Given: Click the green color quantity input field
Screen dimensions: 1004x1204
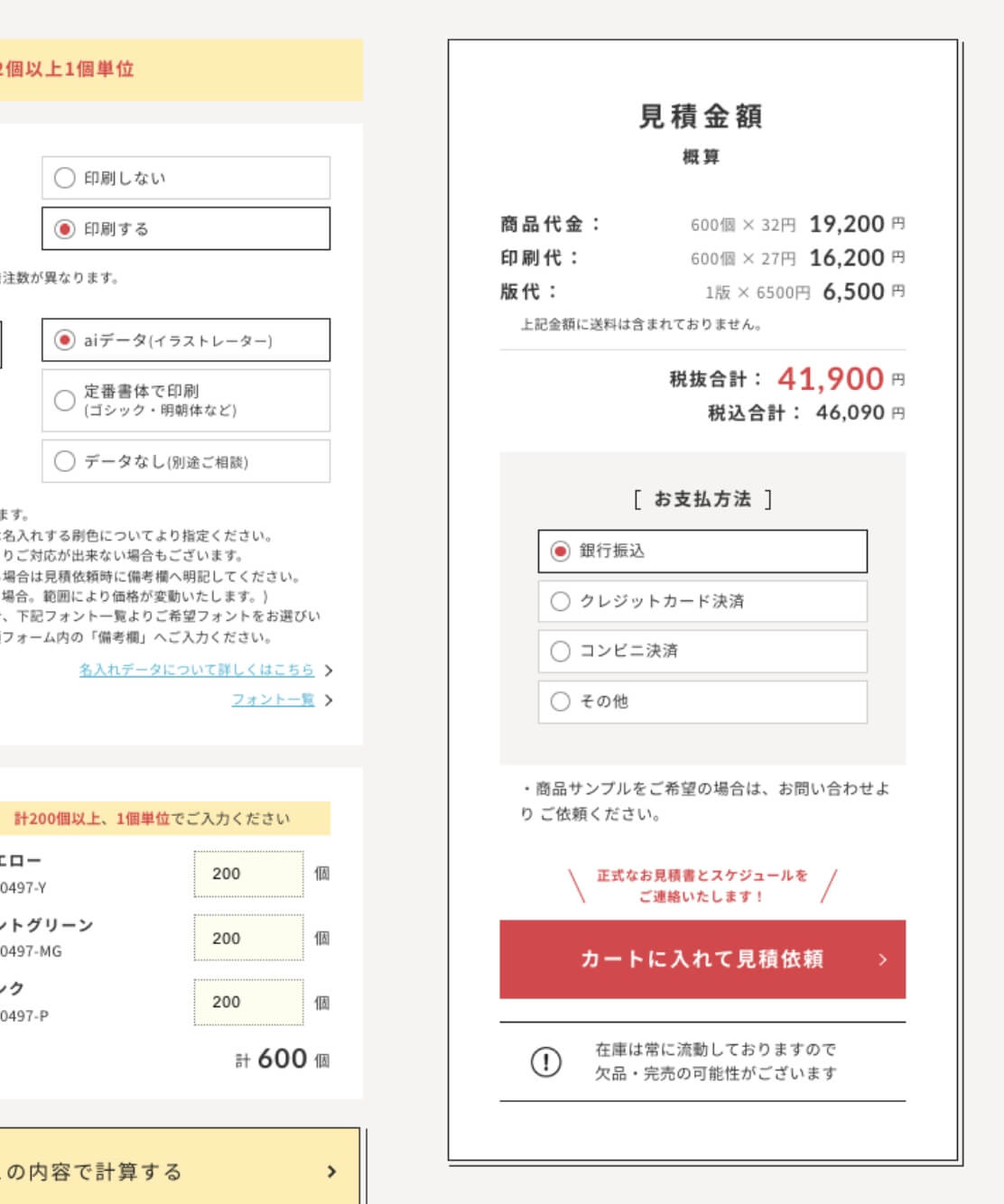Looking at the screenshot, I should [x=248, y=938].
